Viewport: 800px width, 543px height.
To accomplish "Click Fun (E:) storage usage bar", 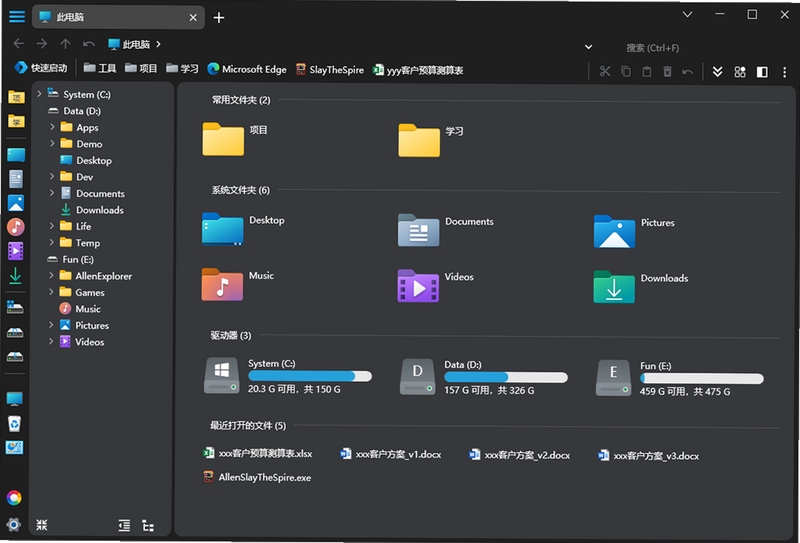I will point(702,378).
